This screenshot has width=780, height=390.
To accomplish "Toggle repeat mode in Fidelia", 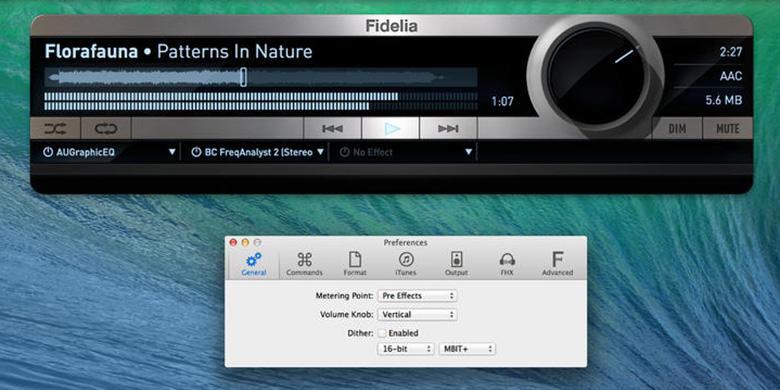I will pyautogui.click(x=106, y=129).
